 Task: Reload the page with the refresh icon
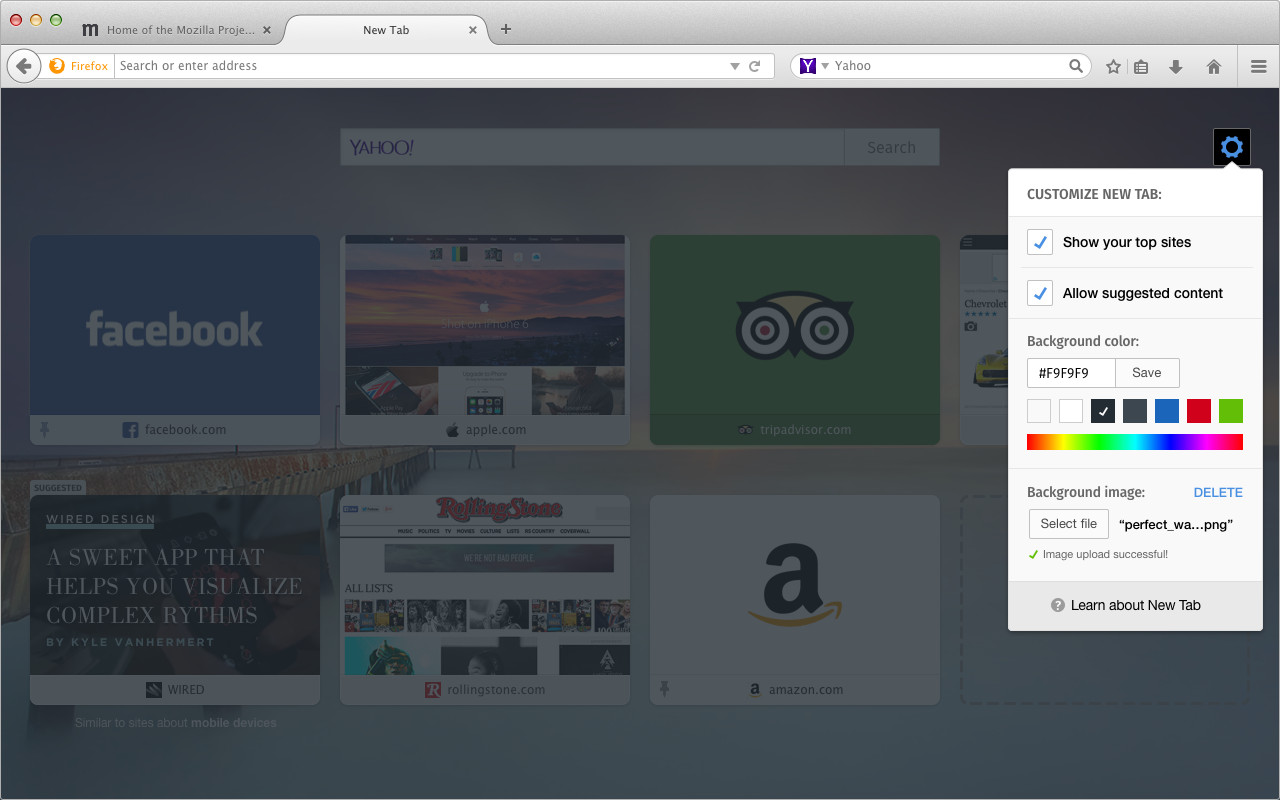pos(756,66)
